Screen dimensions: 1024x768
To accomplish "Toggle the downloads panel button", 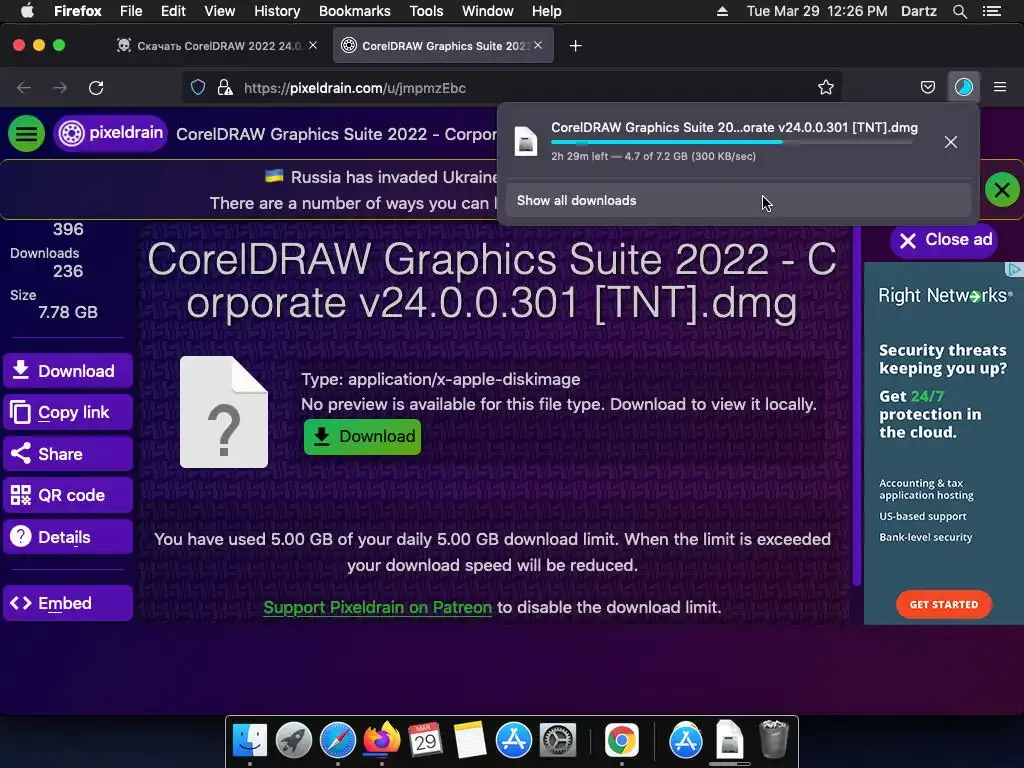I will coord(964,88).
